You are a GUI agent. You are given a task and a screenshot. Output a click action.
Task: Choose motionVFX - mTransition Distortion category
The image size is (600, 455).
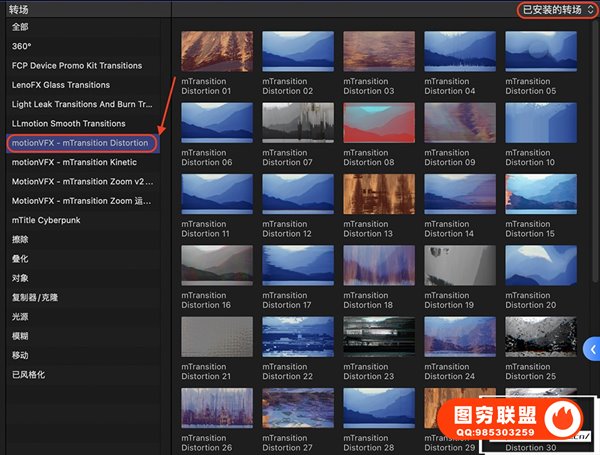[81, 143]
